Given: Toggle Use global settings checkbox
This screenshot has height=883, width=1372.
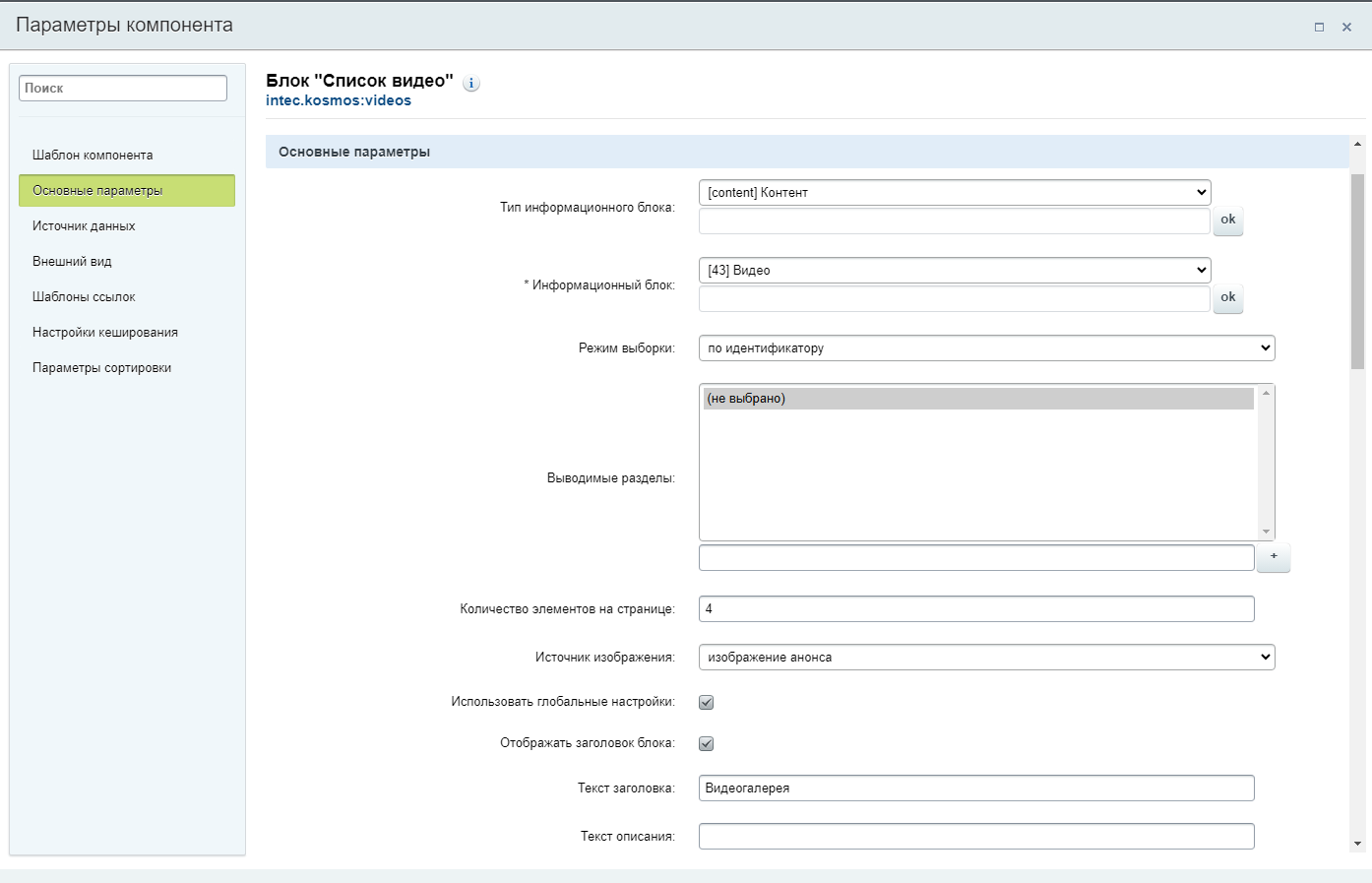Looking at the screenshot, I should point(706,702).
